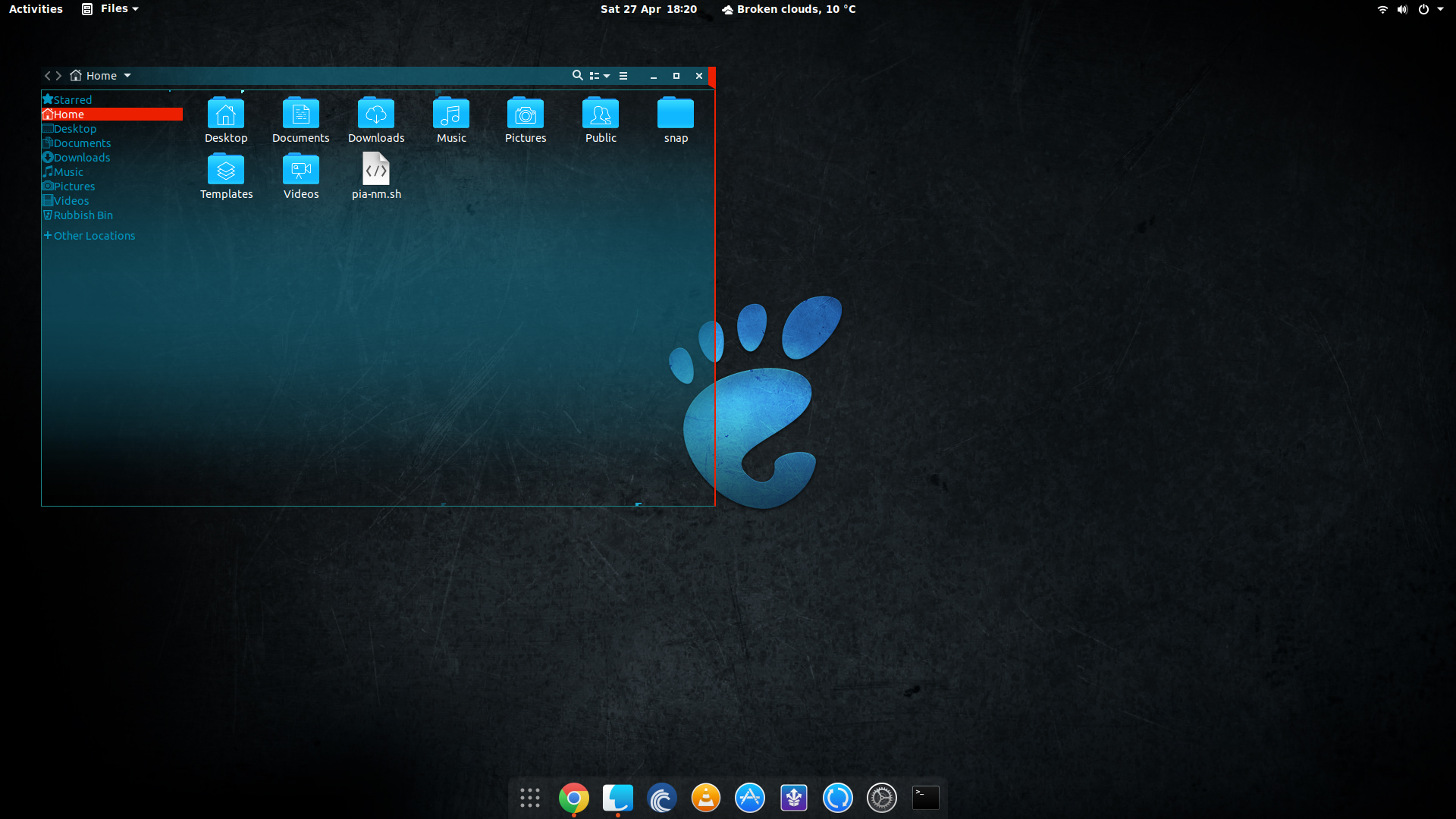Select Starred in the sidebar
The image size is (1456, 819).
click(x=112, y=99)
